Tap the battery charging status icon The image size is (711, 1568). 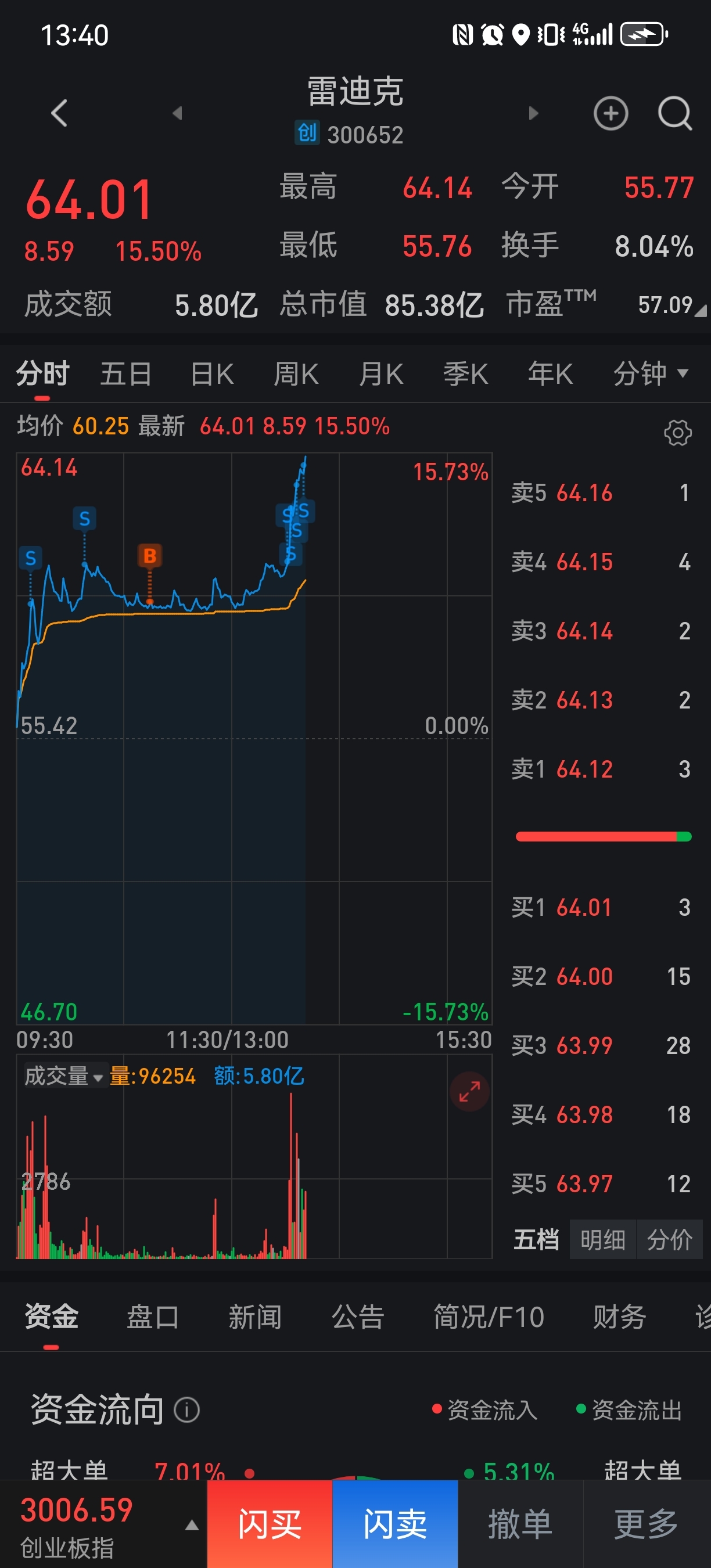point(644,34)
